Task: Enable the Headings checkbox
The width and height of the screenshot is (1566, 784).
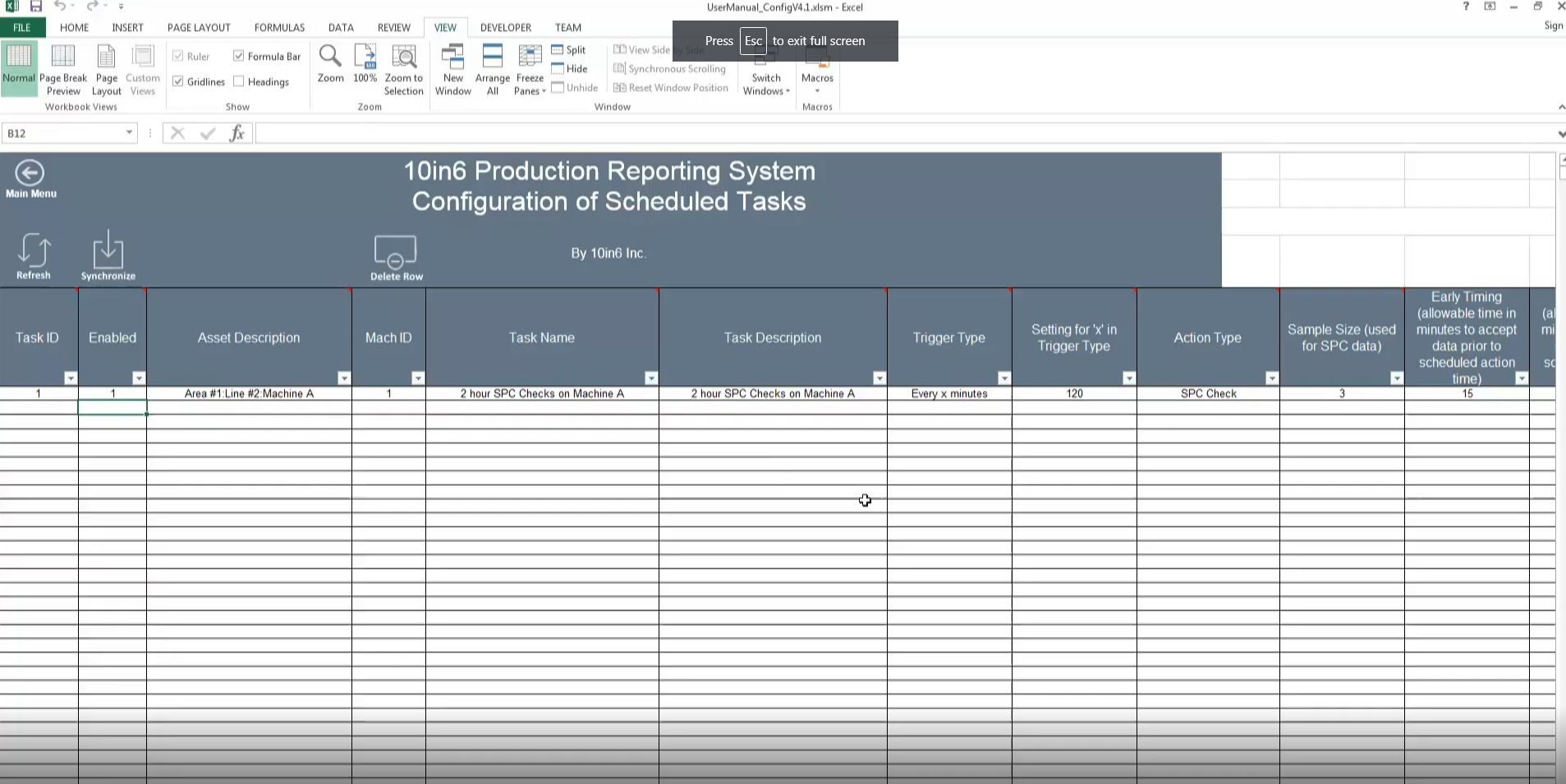Action: [x=239, y=81]
